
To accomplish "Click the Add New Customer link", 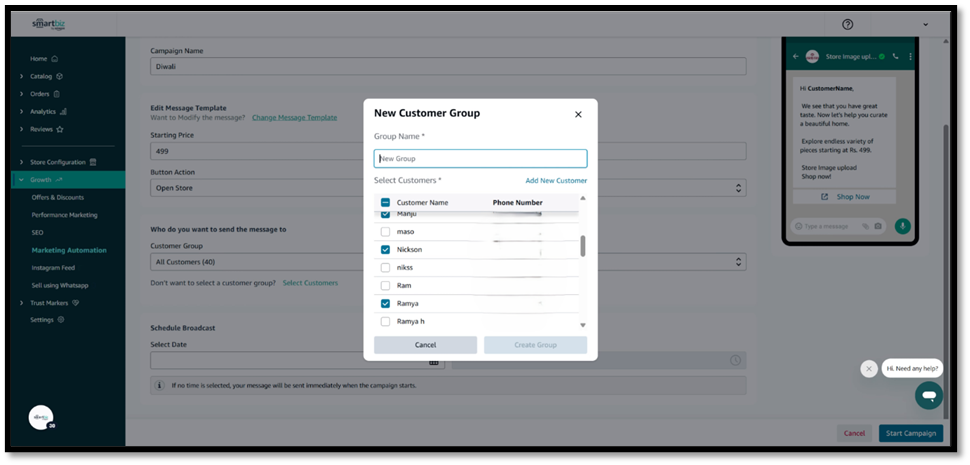I will click(556, 181).
